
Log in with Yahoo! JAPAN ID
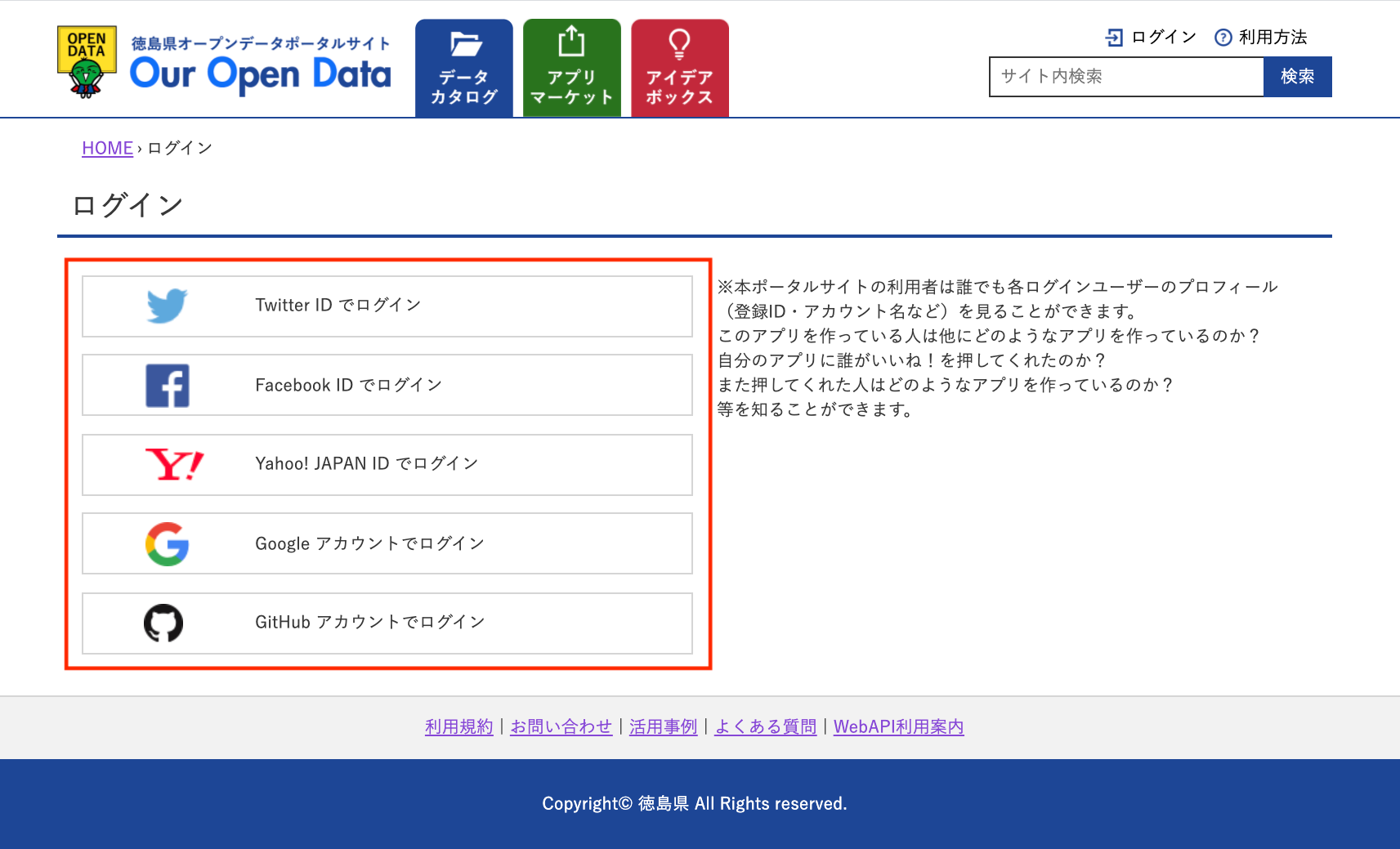(387, 465)
